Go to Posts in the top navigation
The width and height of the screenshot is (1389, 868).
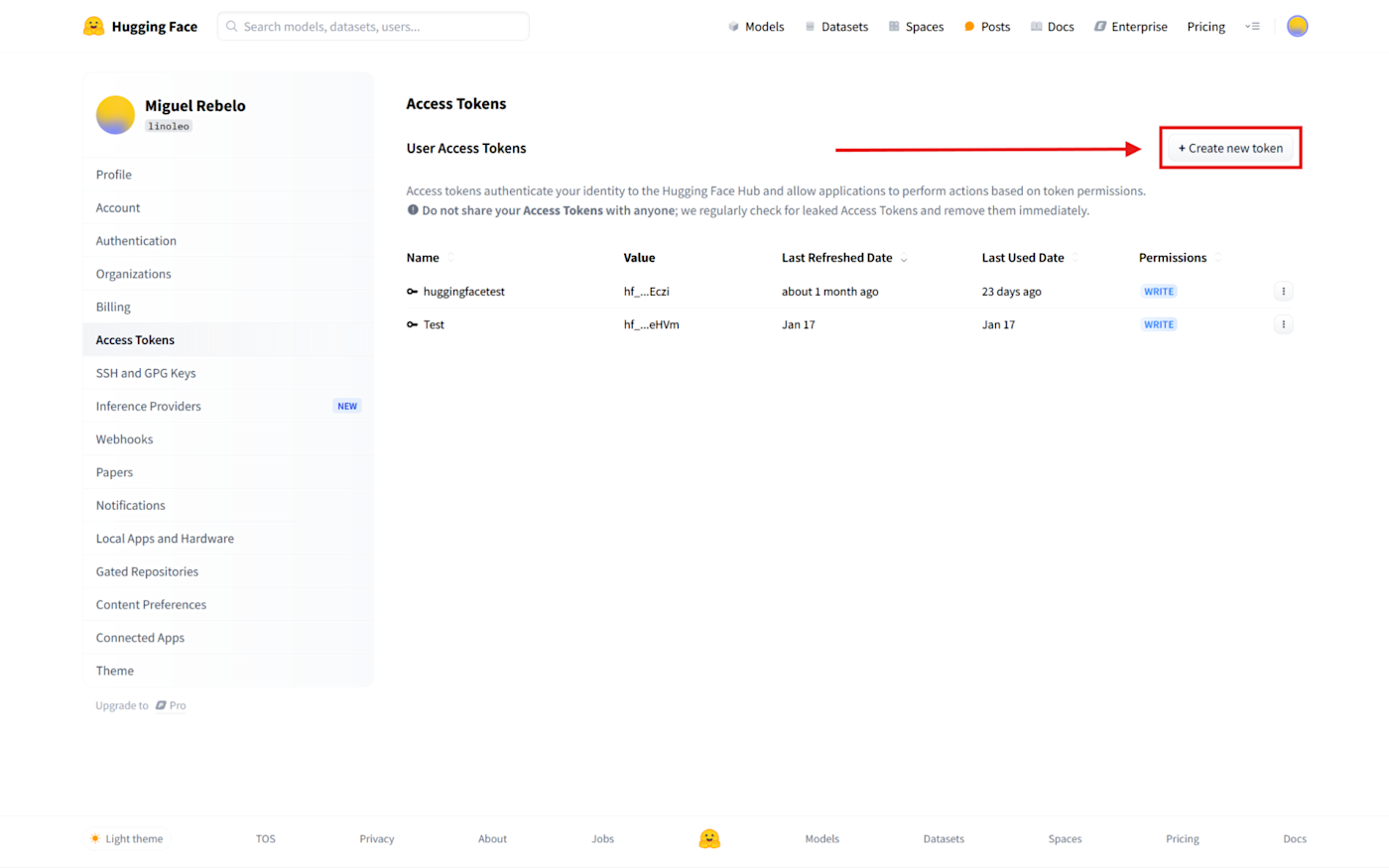tap(987, 27)
